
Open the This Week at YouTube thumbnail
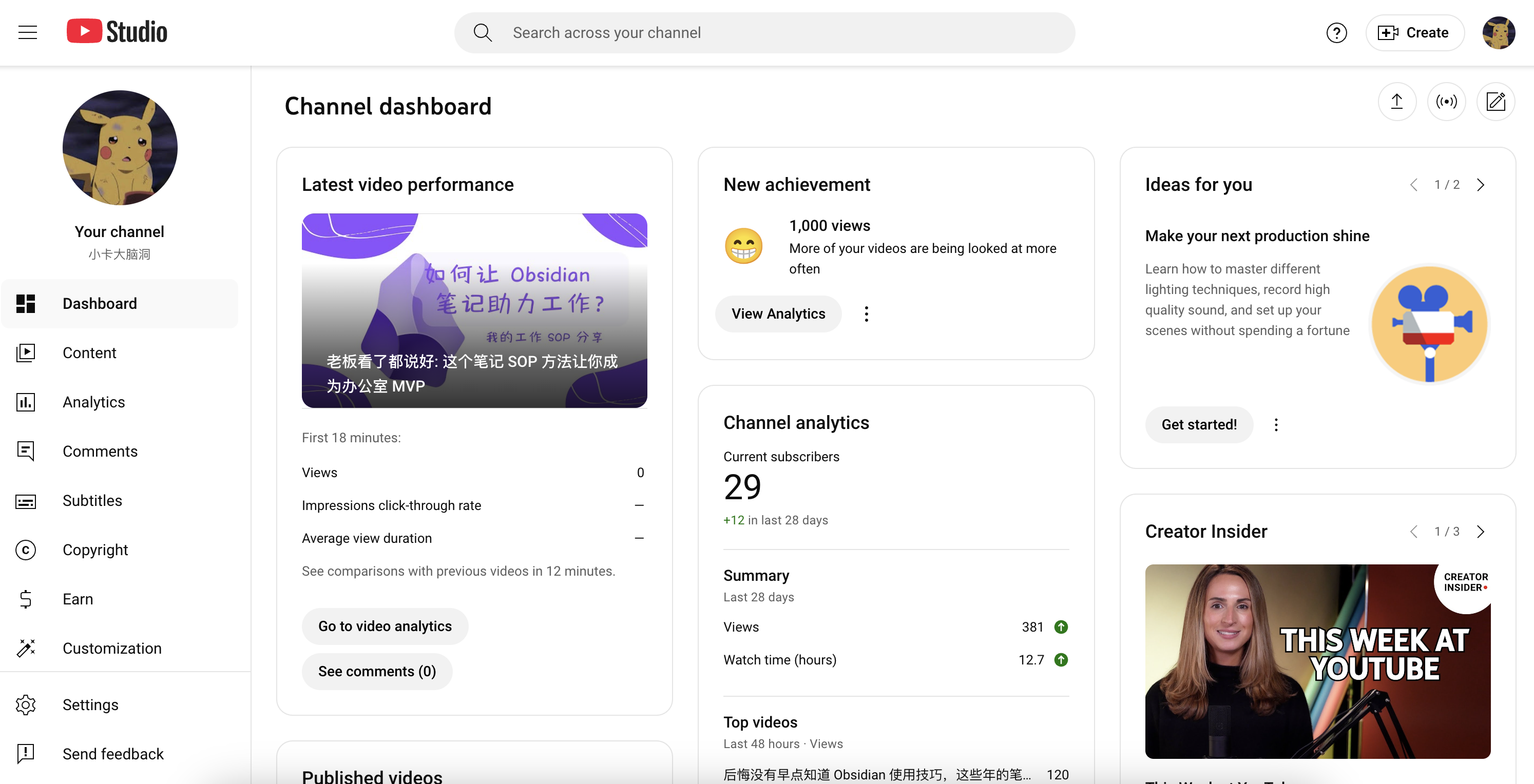click(1317, 661)
